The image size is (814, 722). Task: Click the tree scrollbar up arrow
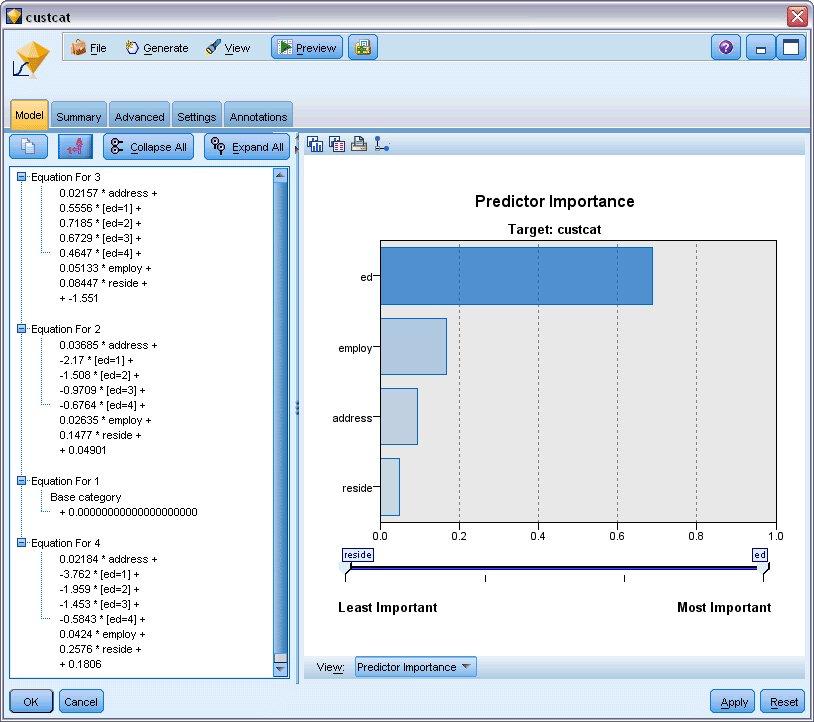click(280, 175)
